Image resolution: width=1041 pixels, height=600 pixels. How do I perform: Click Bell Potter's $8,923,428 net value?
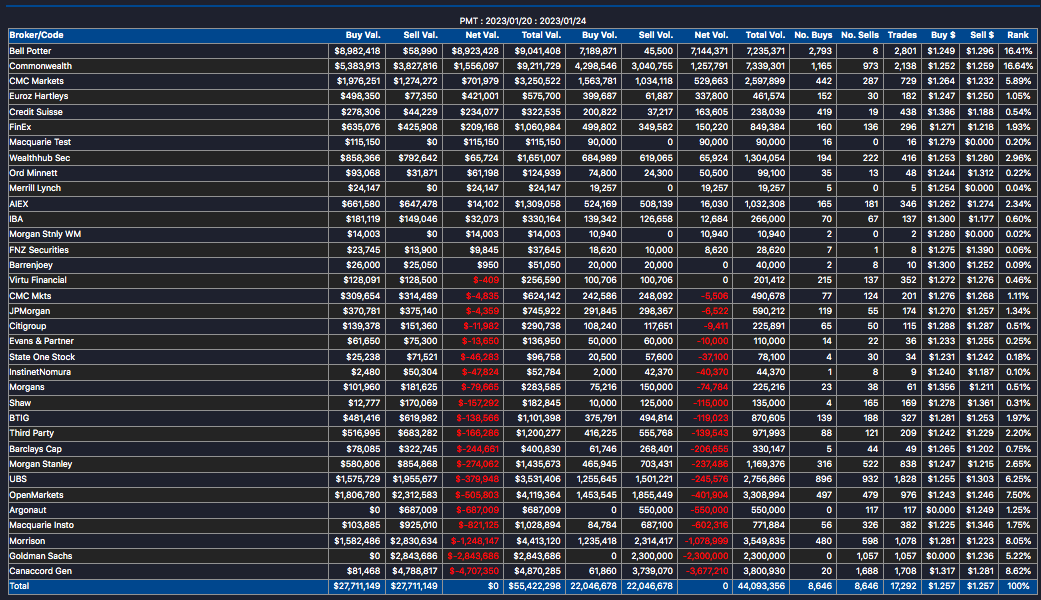[x=475, y=50]
